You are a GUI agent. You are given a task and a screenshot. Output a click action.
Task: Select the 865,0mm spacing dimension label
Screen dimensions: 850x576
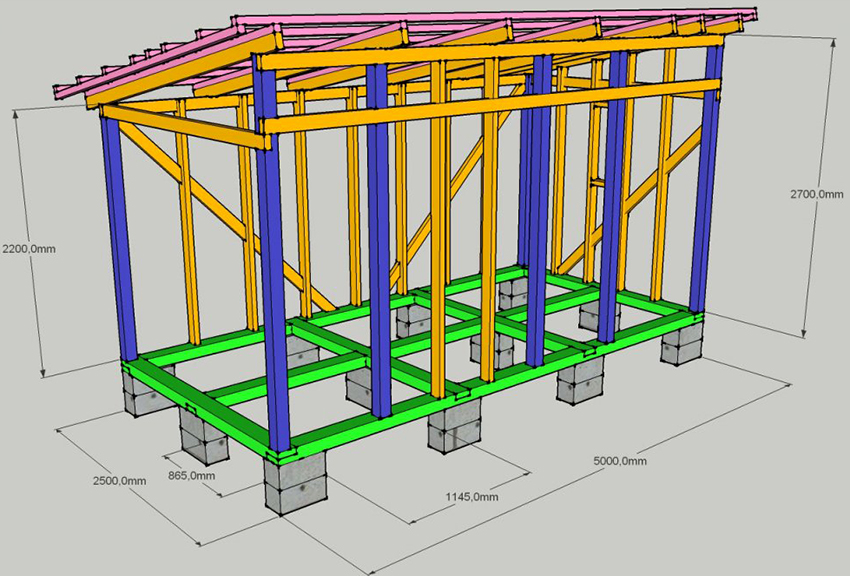(x=190, y=477)
